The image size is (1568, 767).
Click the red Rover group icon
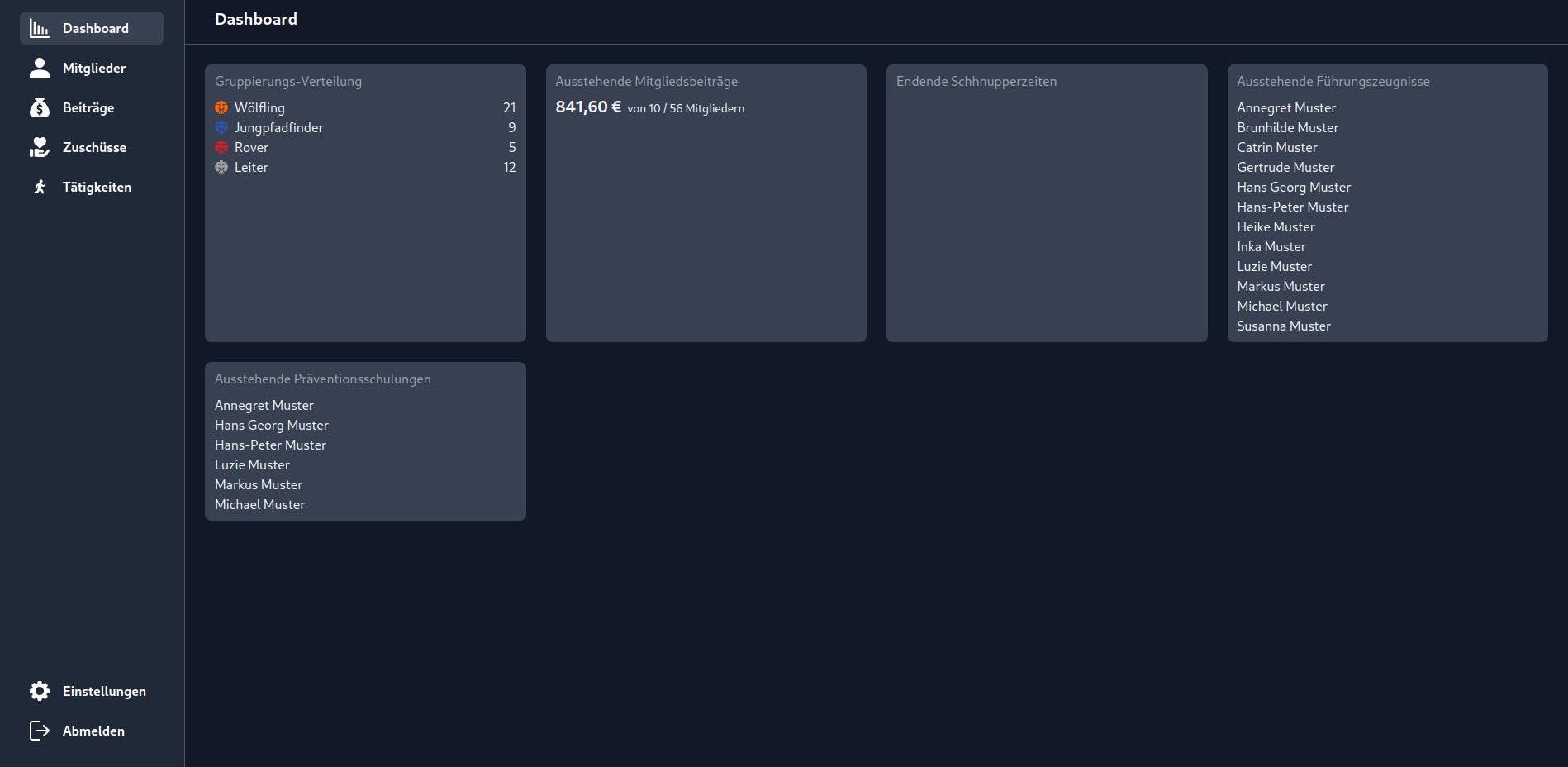coord(221,147)
